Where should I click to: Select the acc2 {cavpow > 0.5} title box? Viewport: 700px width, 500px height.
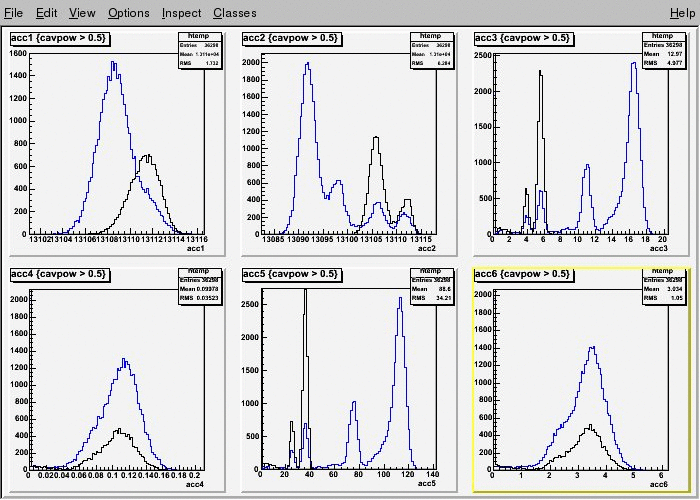tap(291, 38)
